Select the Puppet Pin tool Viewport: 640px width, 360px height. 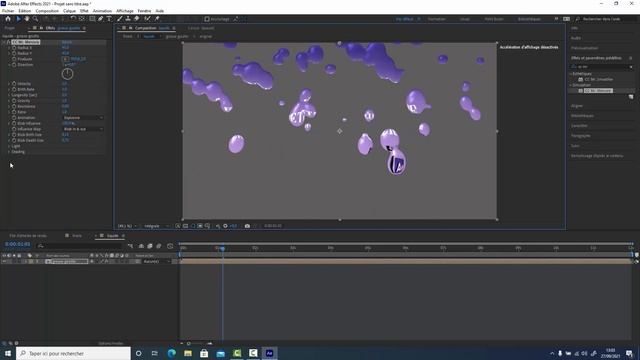(157, 19)
